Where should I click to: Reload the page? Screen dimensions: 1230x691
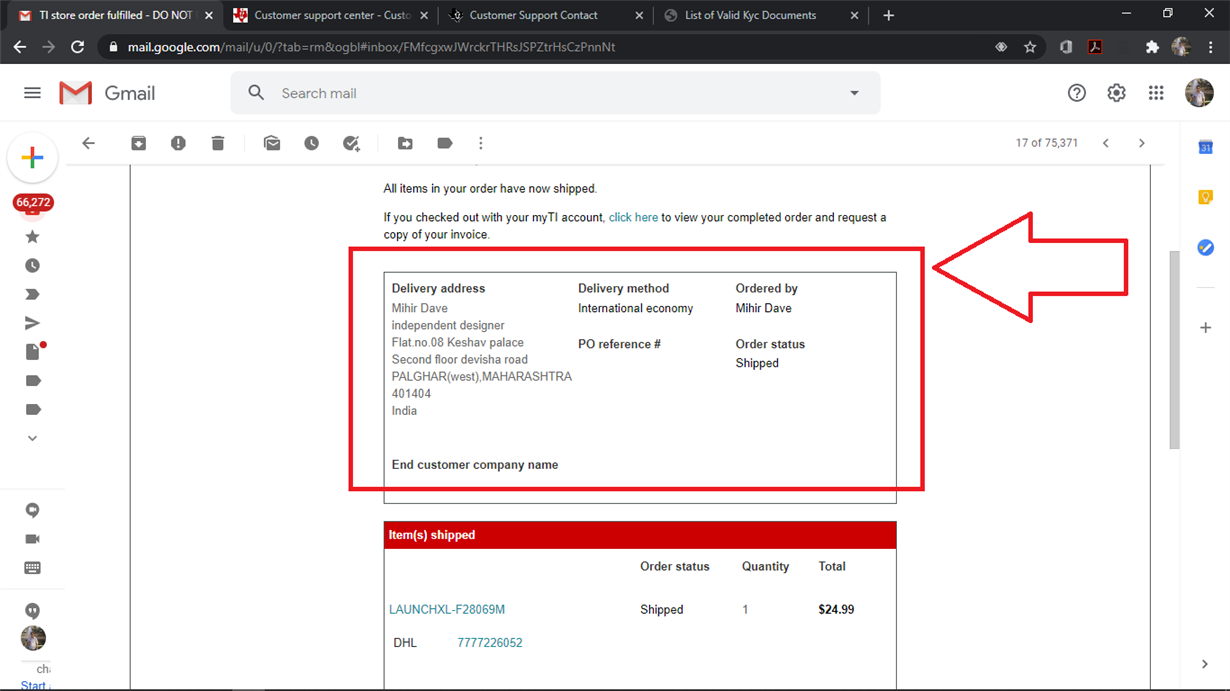coord(77,47)
